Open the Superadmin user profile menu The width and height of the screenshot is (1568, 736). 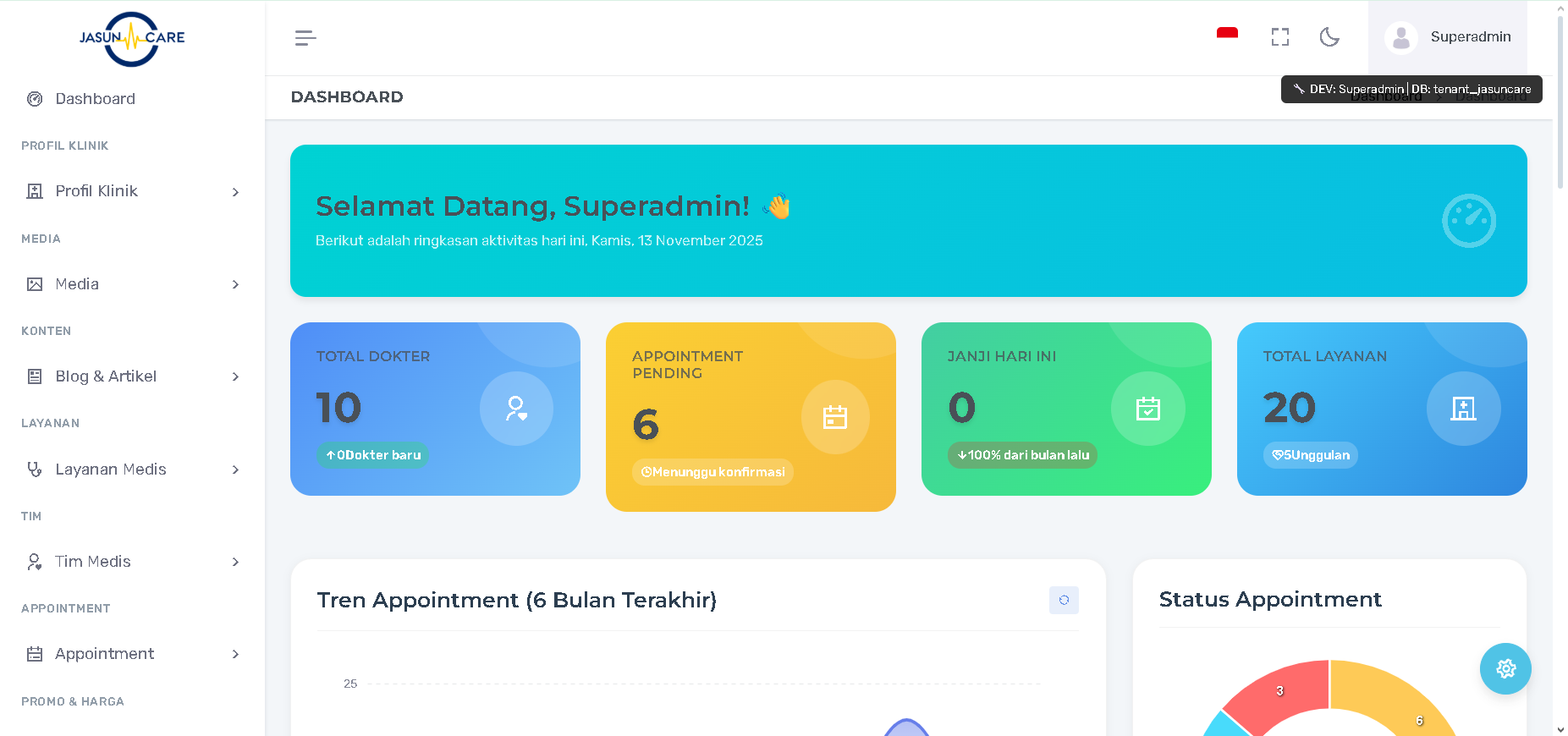click(1448, 37)
